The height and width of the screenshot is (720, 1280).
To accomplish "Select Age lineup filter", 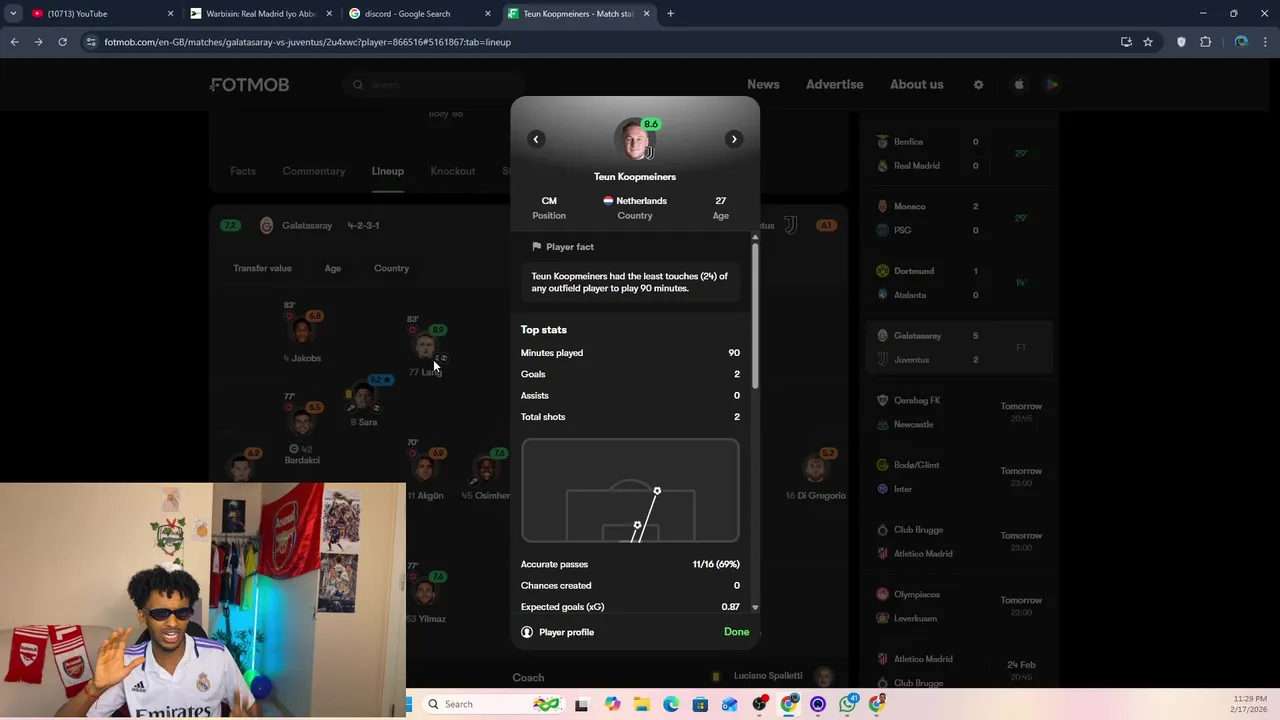I will click(x=333, y=268).
